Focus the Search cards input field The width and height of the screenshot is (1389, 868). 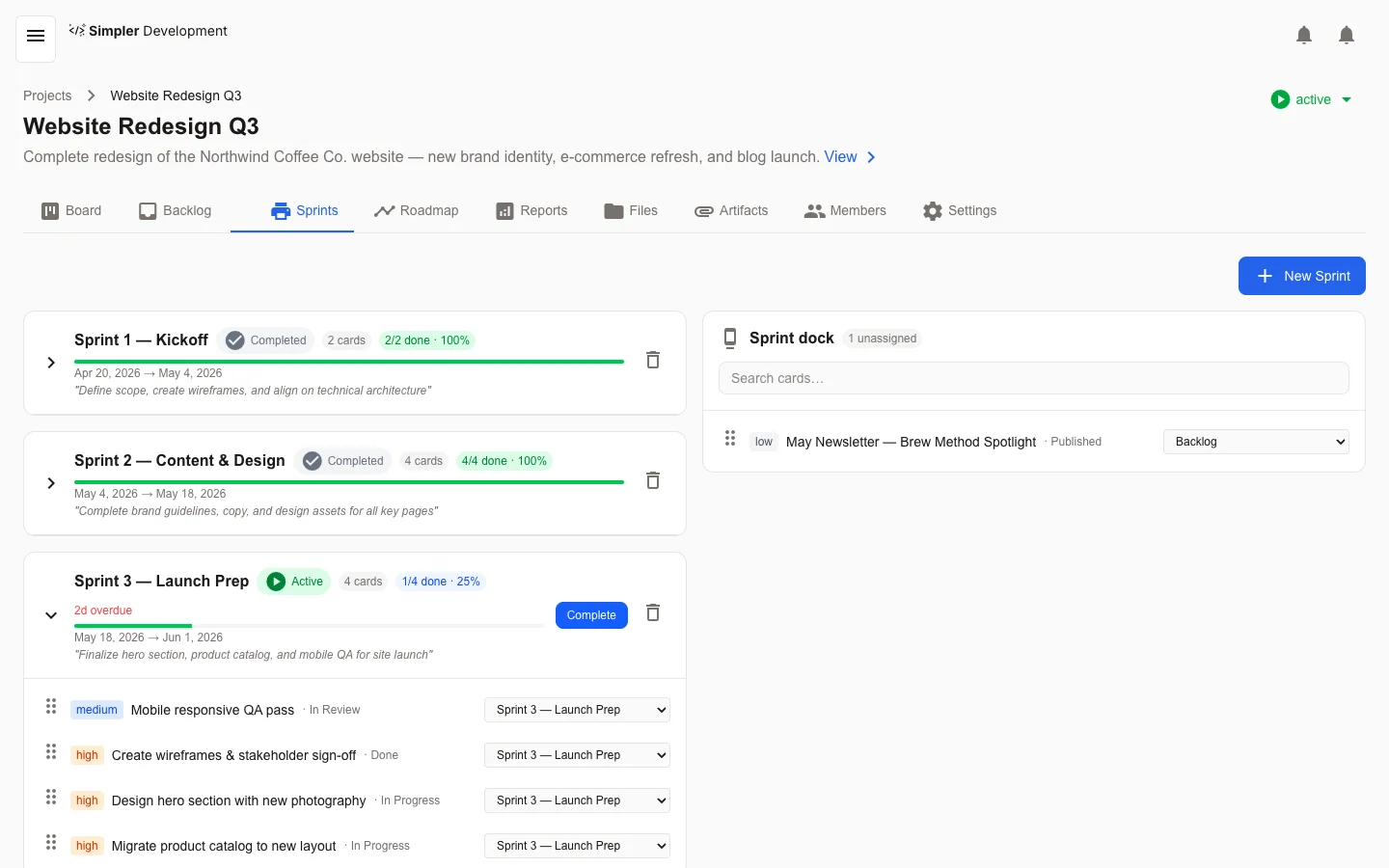tap(1034, 378)
